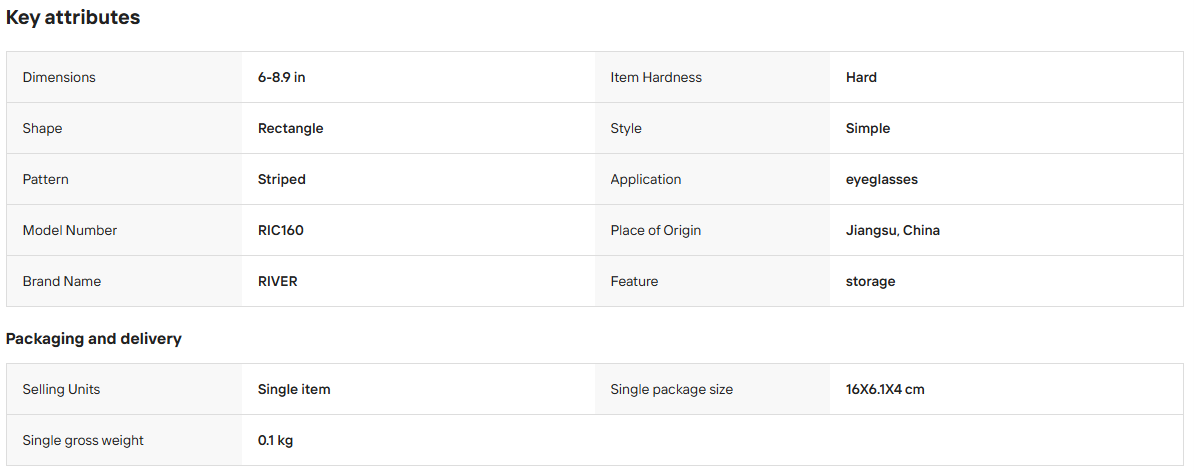Click the 6-8.9 in dimensions value

tap(282, 77)
